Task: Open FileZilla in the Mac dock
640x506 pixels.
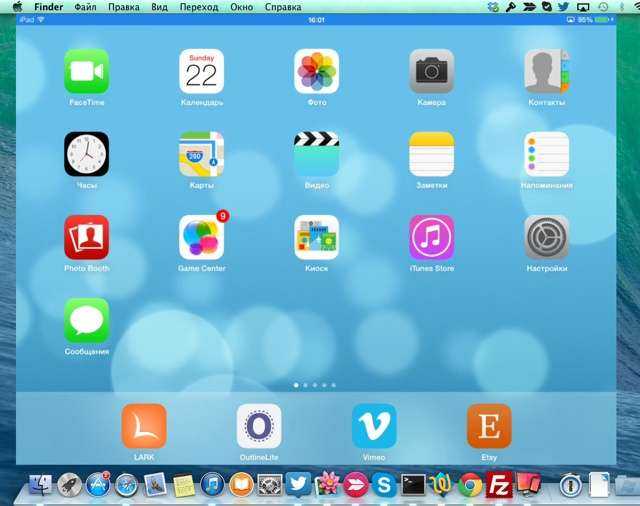Action: point(499,485)
